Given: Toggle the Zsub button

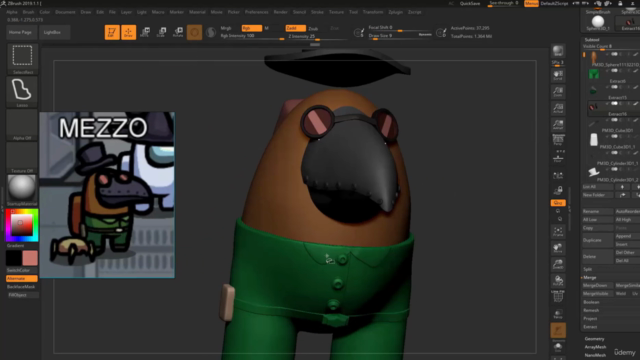Looking at the screenshot, I should coord(313,29).
